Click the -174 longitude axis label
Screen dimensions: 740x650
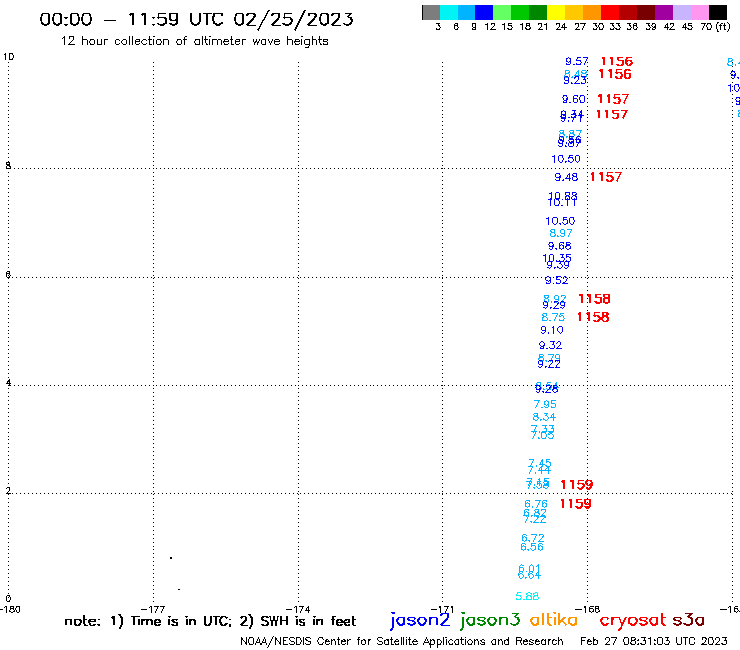pyautogui.click(x=298, y=609)
